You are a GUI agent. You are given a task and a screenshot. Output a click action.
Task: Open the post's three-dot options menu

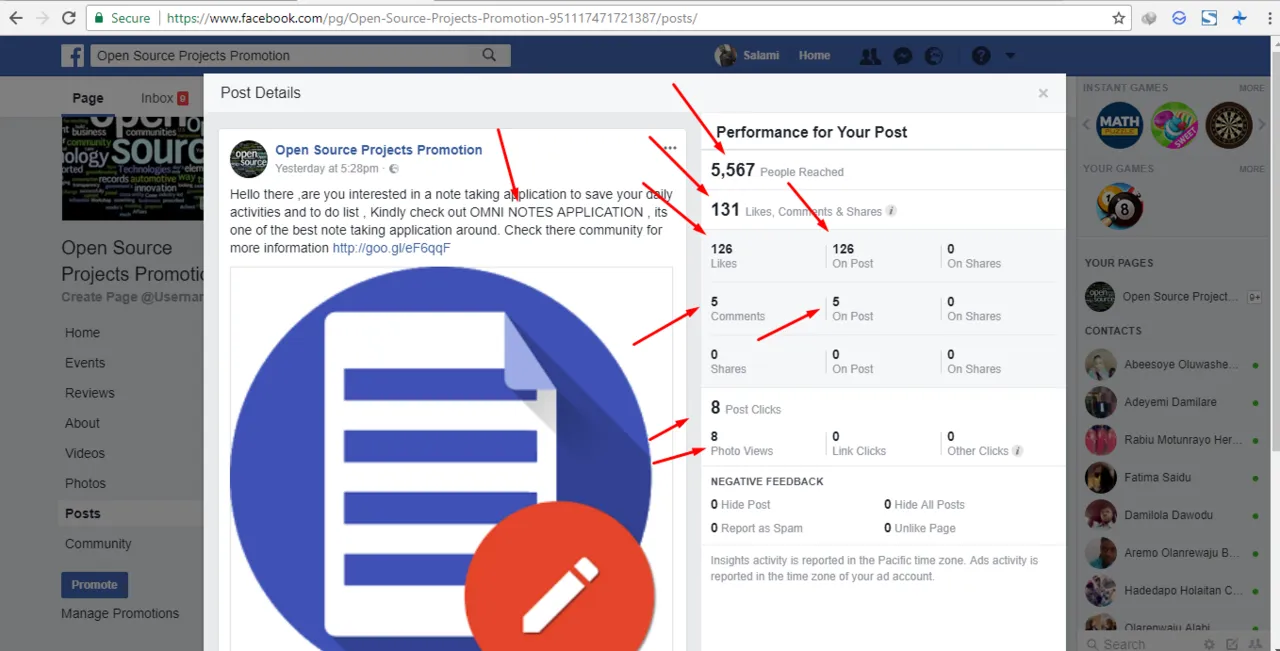tap(670, 148)
